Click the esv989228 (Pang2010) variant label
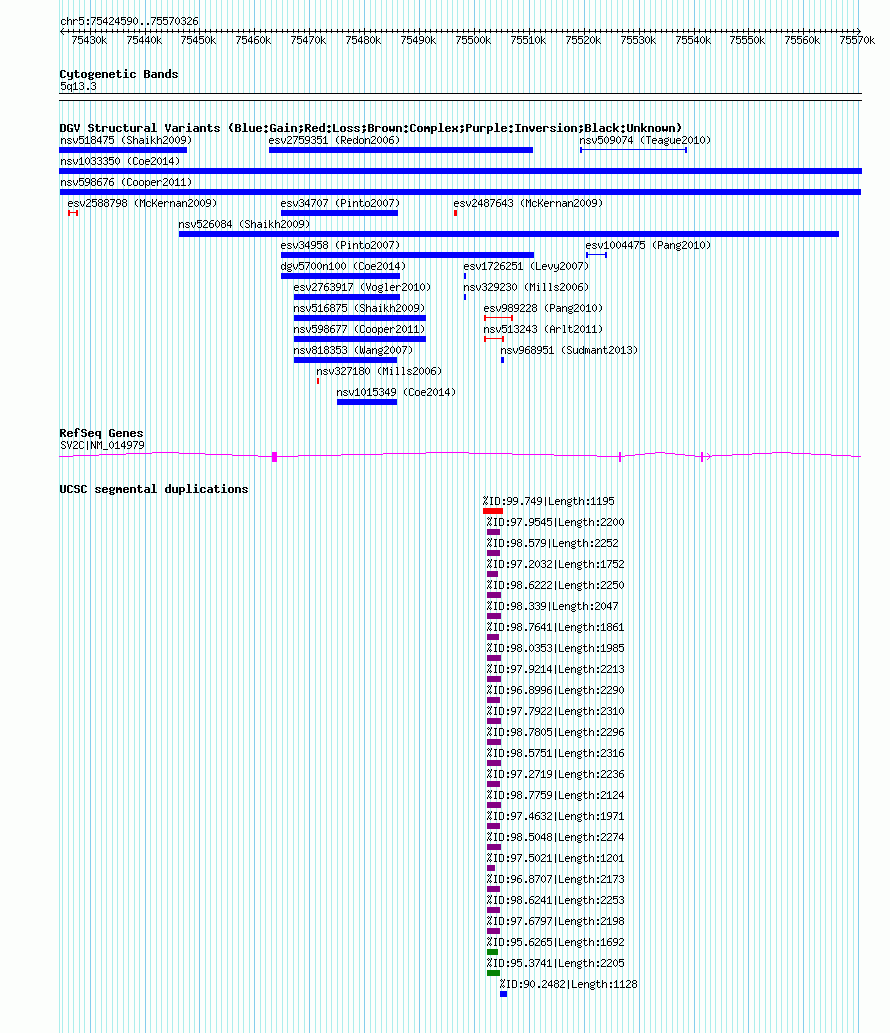This screenshot has width=890, height=1033. click(543, 309)
